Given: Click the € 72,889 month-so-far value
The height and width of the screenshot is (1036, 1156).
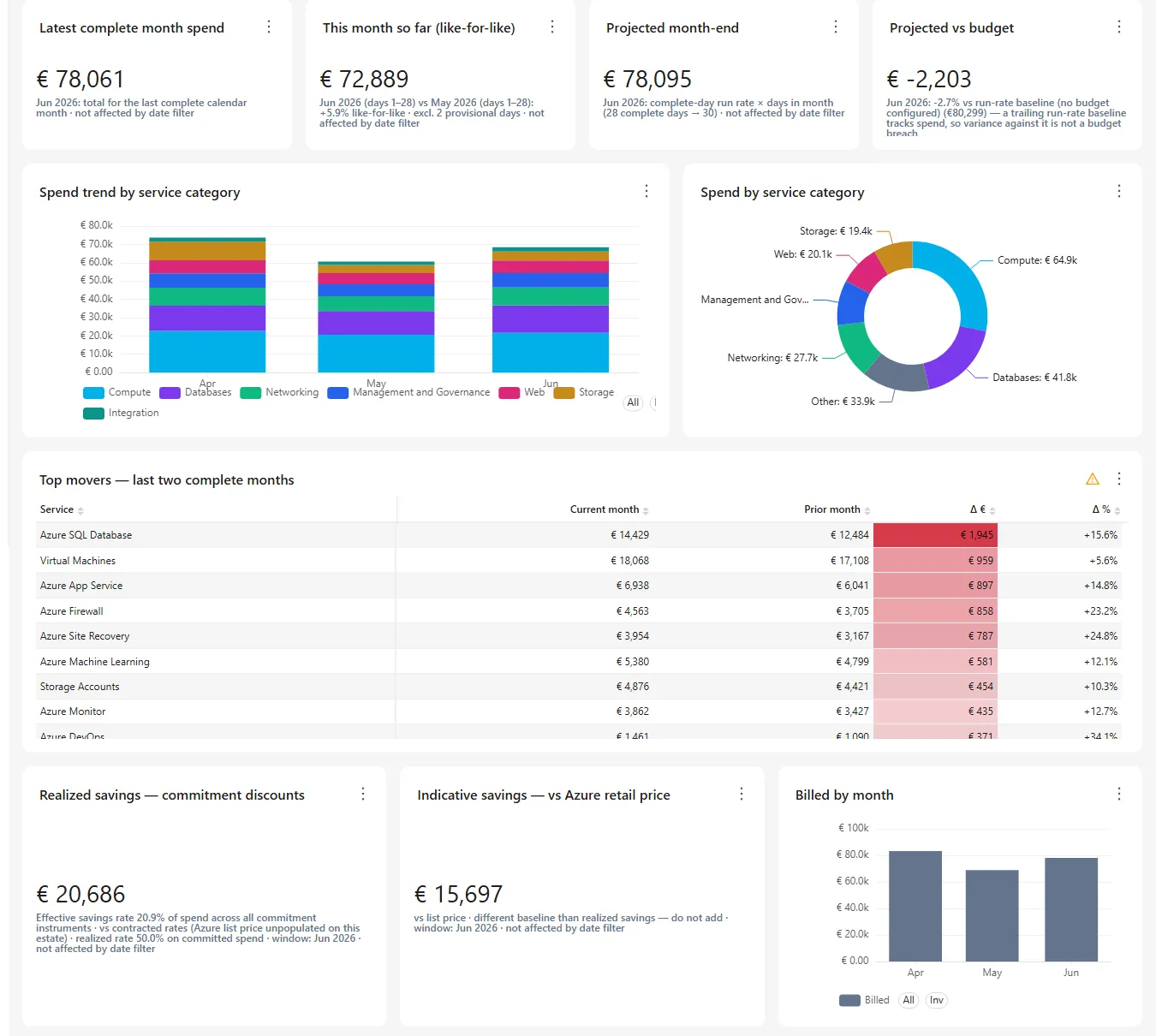Looking at the screenshot, I should coord(364,80).
